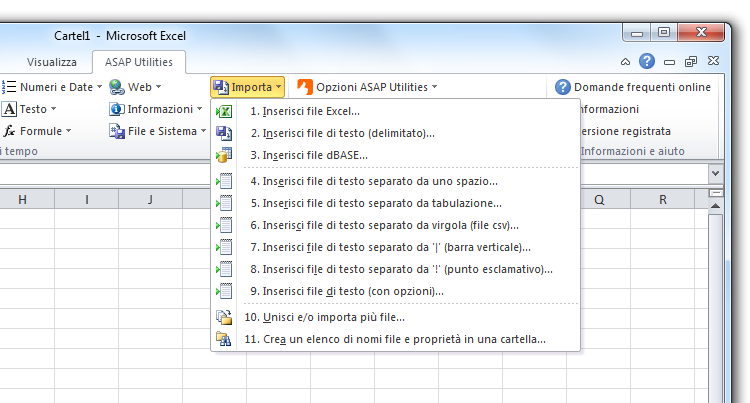Click the notepad icon beside item 5

coord(224,203)
